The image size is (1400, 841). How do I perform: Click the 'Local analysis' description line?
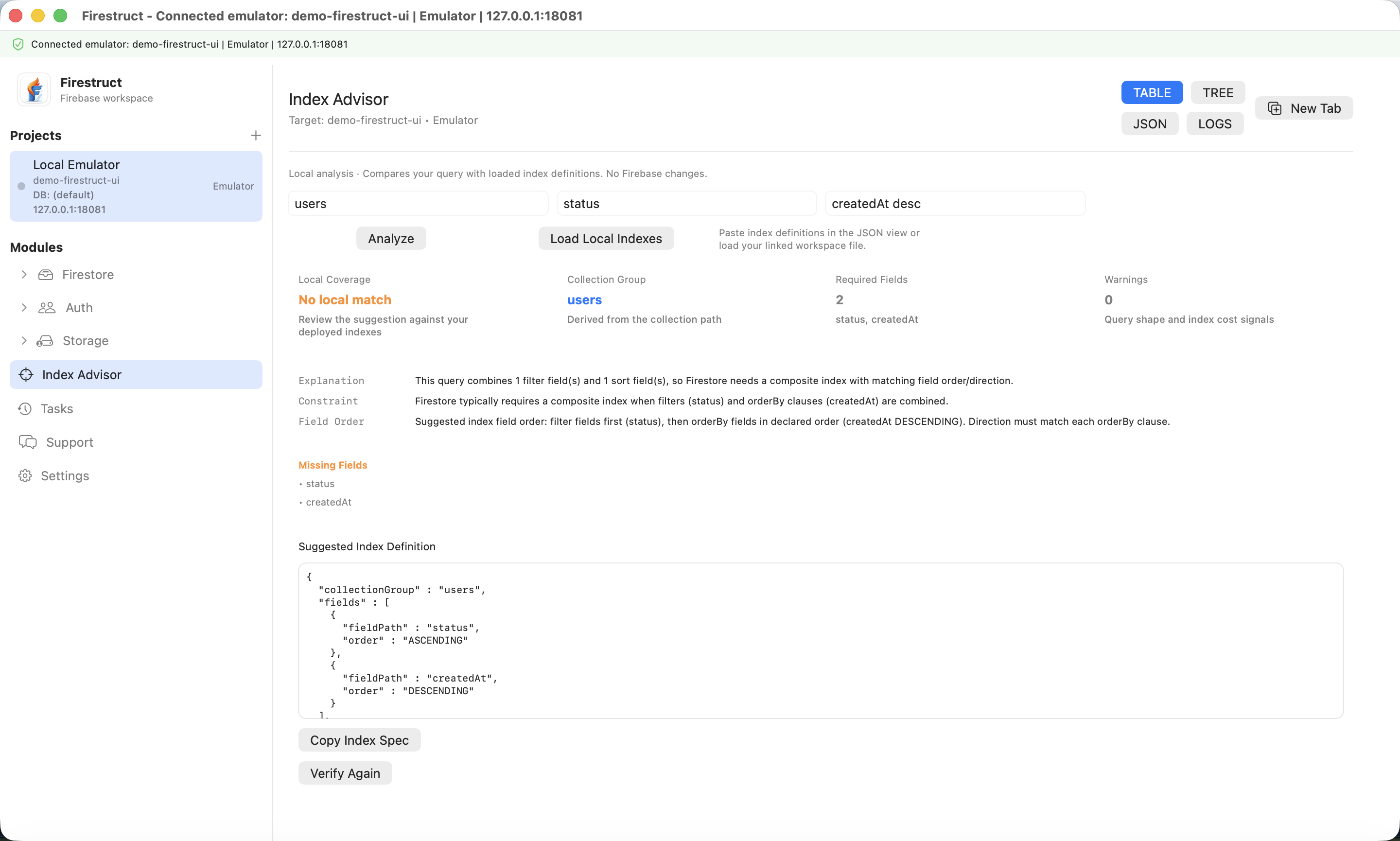(x=498, y=174)
